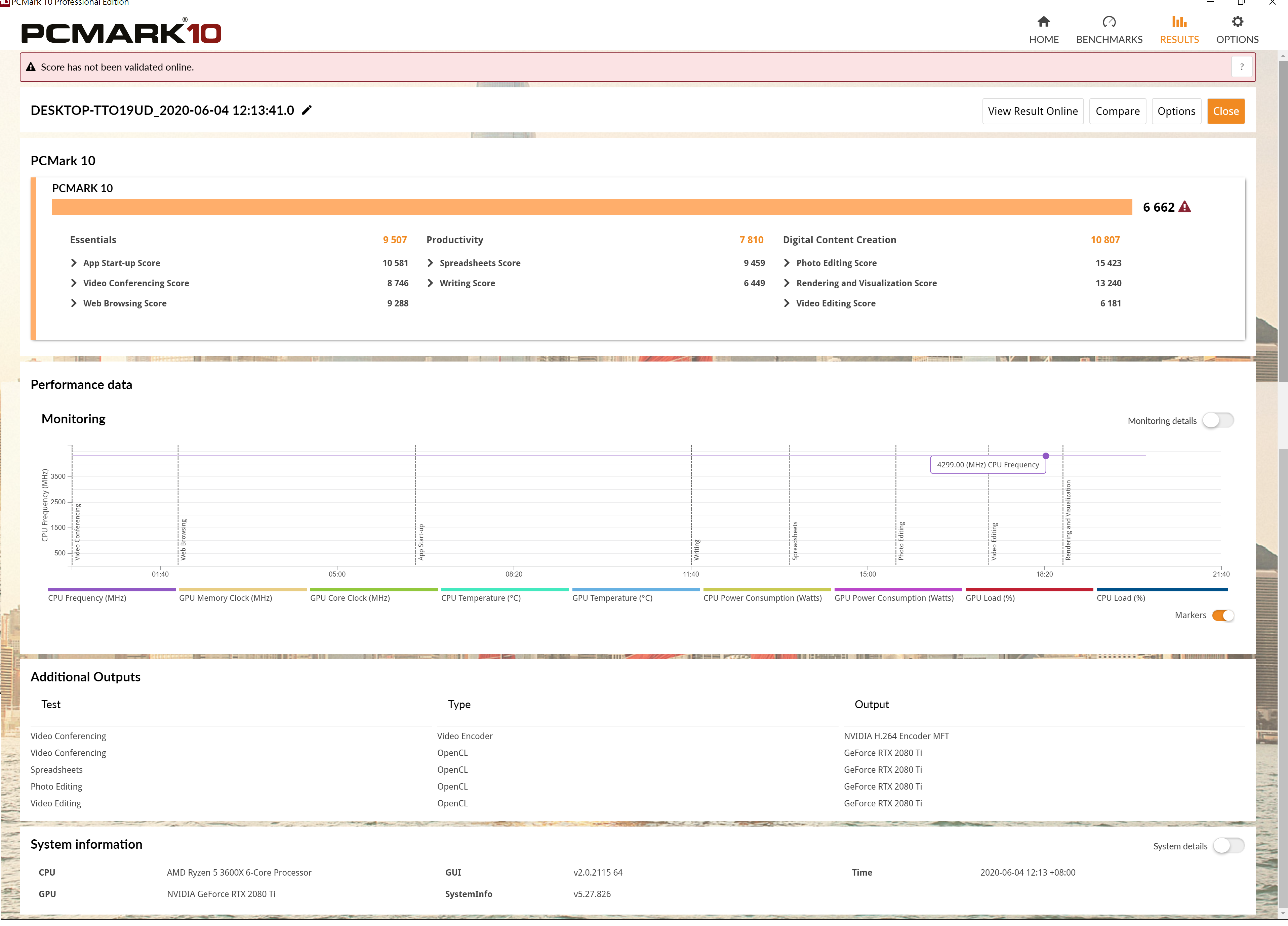The width and height of the screenshot is (1288, 926).
Task: Click the Options gear icon
Action: pos(1237,22)
